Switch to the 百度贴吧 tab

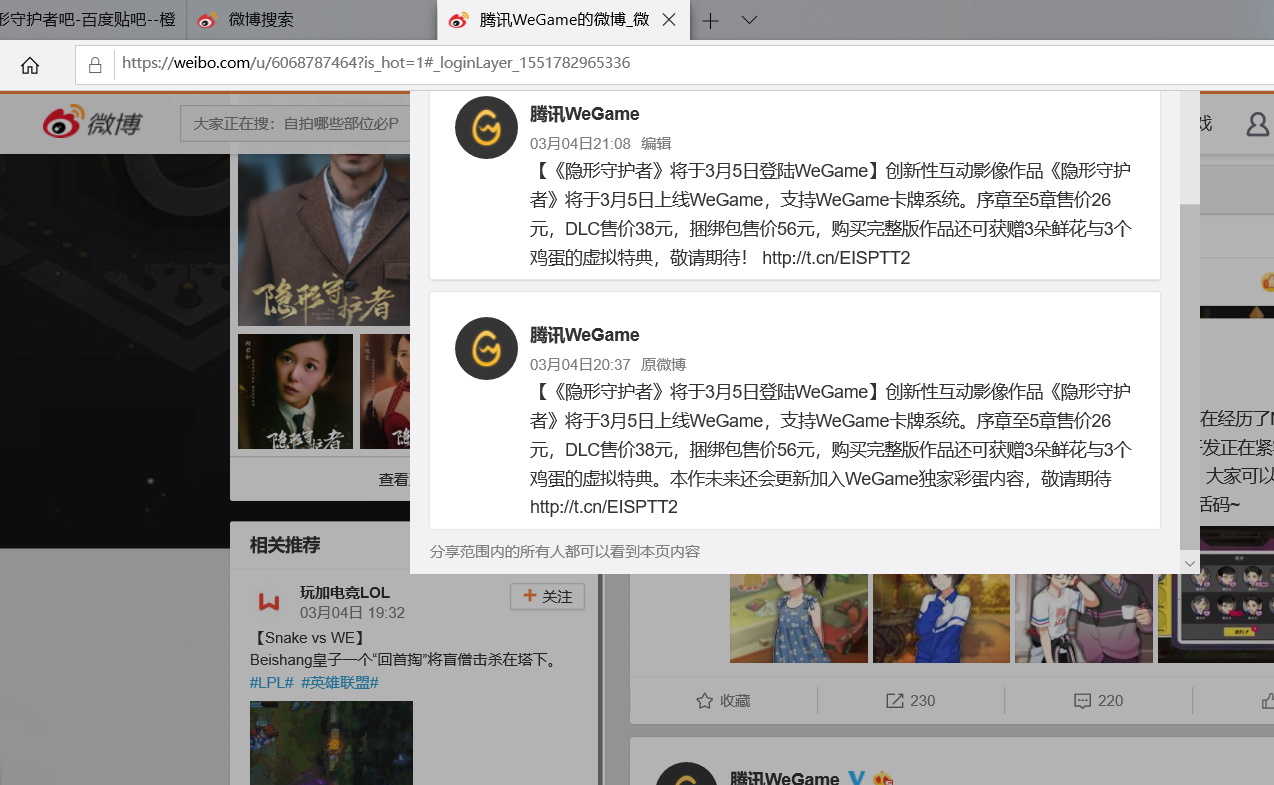pos(92,20)
